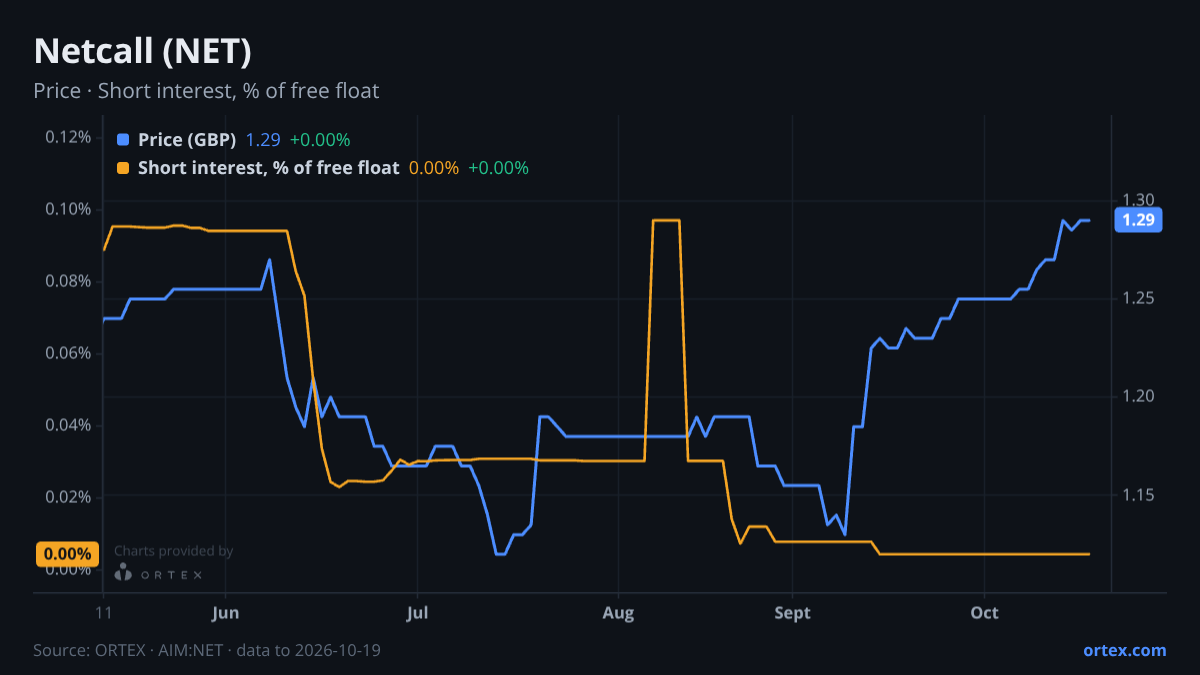Click the orange 0.00% value in legend

click(x=434, y=168)
